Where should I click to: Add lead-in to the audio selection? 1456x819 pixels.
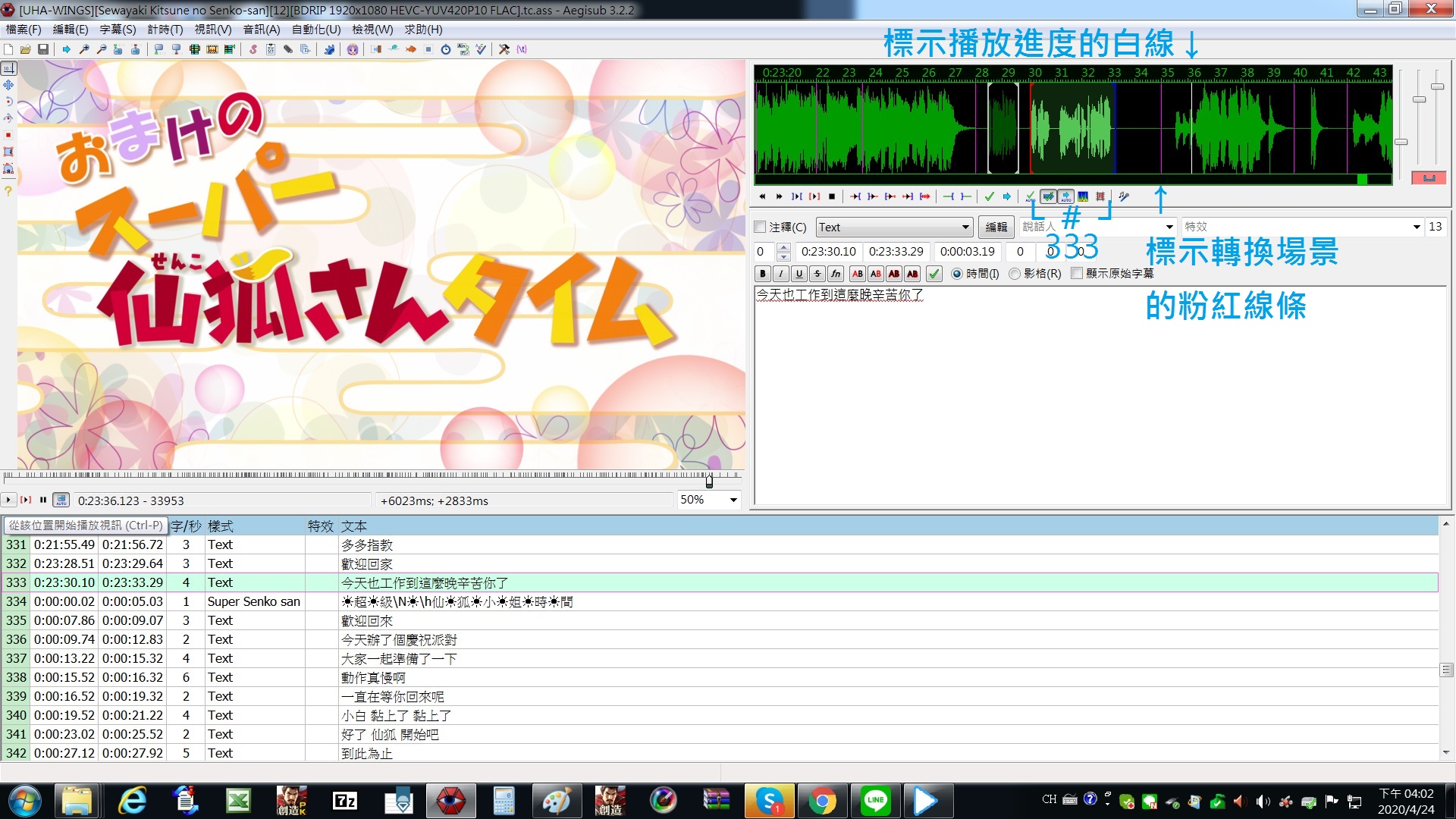pos(948,196)
